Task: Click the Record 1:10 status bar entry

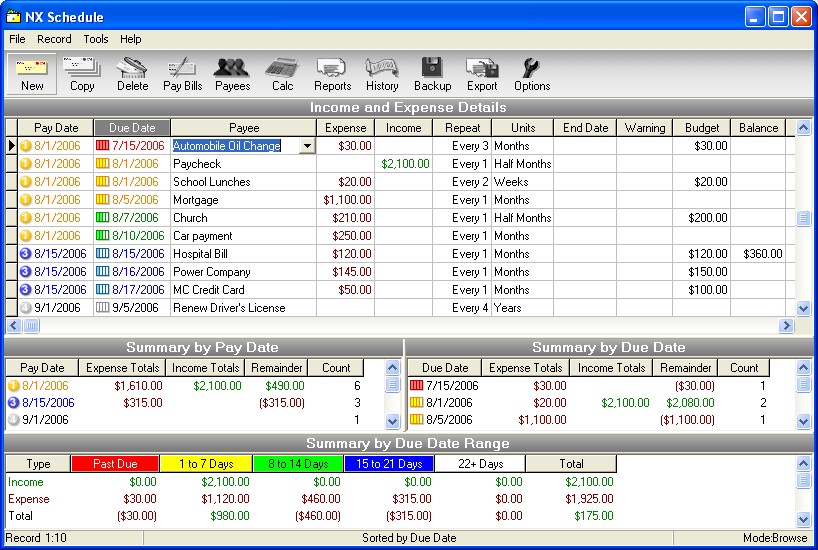Action: click(36, 538)
